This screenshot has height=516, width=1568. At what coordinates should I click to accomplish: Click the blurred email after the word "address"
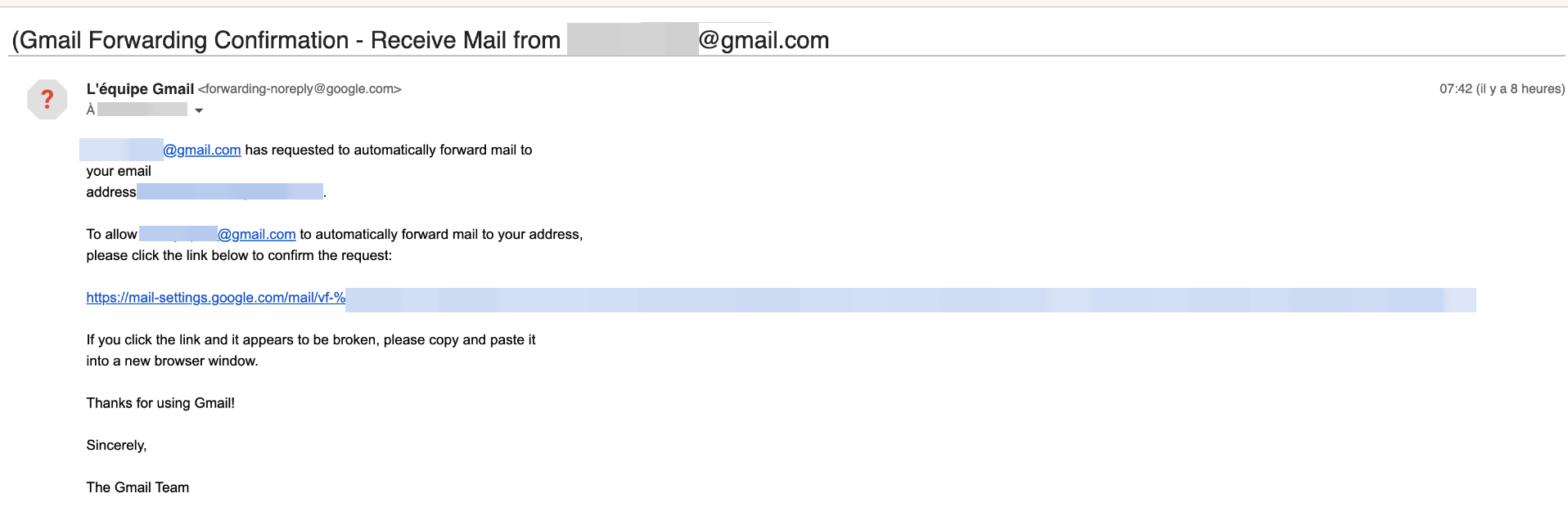230,192
